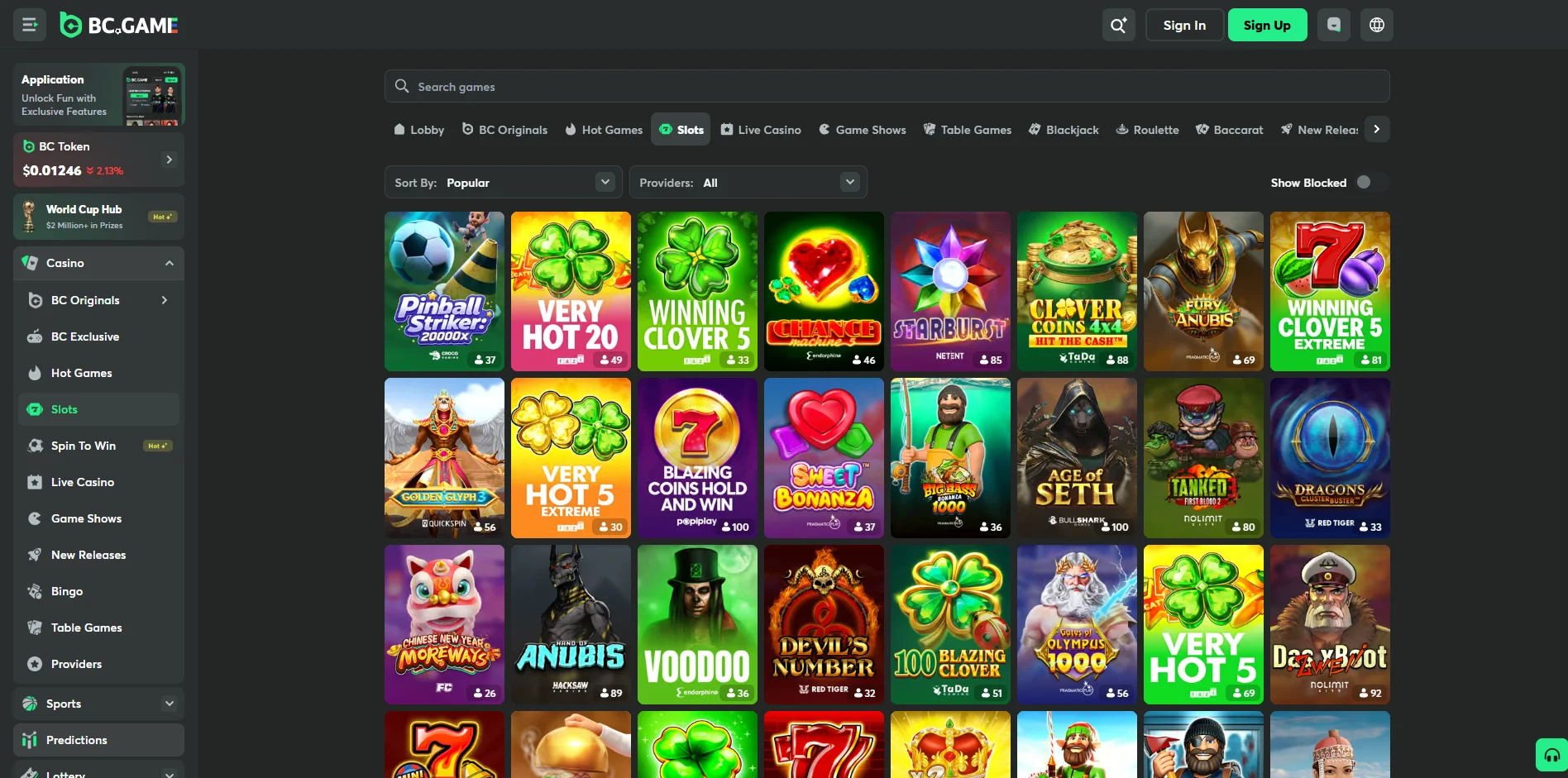Open the Hand of Anubis thumbnail
The width and height of the screenshot is (1568, 778).
571,624
